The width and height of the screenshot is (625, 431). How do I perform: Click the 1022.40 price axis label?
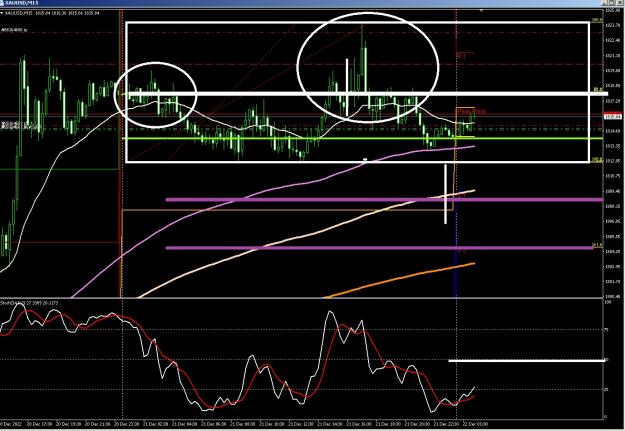[x=613, y=40]
